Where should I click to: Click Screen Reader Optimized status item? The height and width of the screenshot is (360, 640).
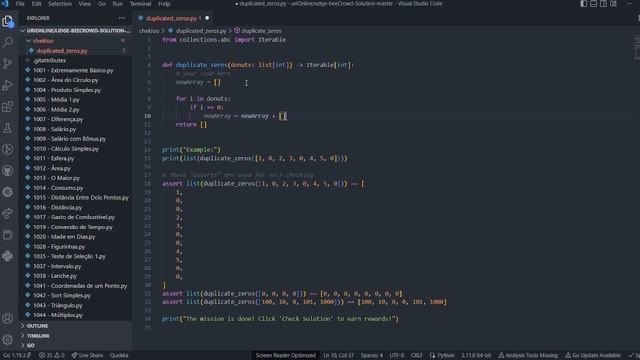pos(285,356)
